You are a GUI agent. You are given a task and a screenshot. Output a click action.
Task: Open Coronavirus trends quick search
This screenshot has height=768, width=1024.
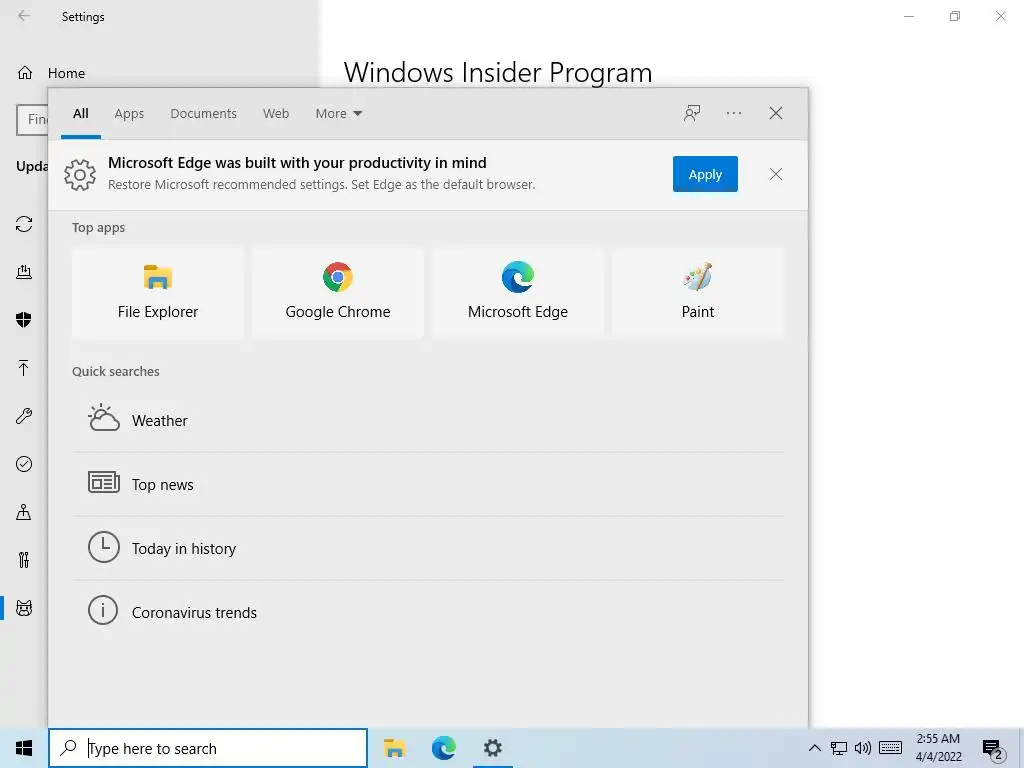pos(428,612)
